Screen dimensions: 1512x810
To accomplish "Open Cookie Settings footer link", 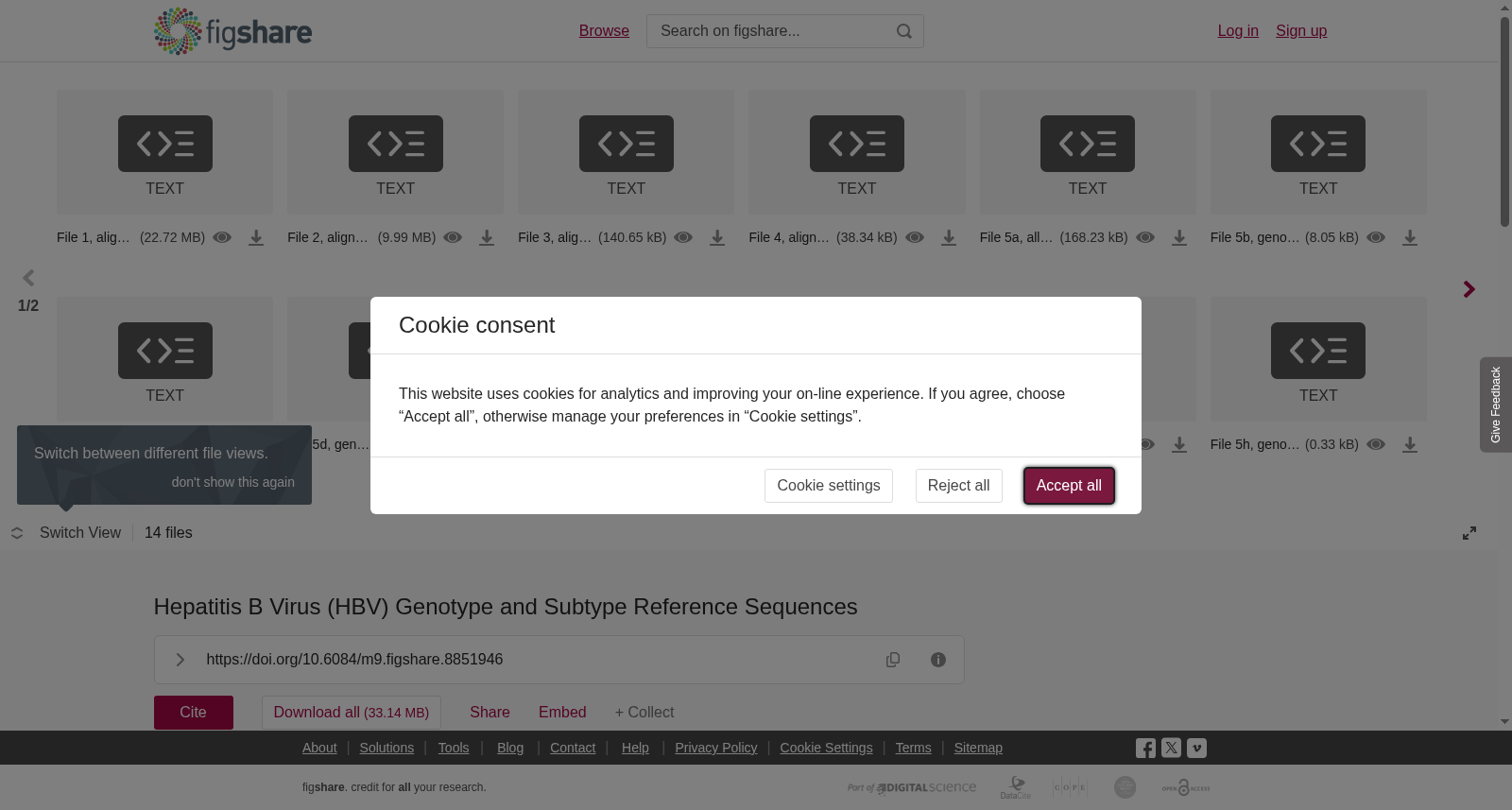I will (826, 748).
